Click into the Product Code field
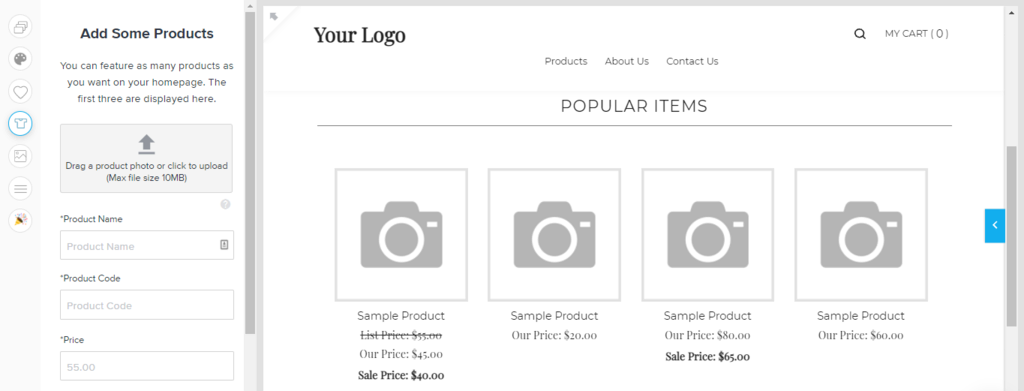 click(x=146, y=305)
